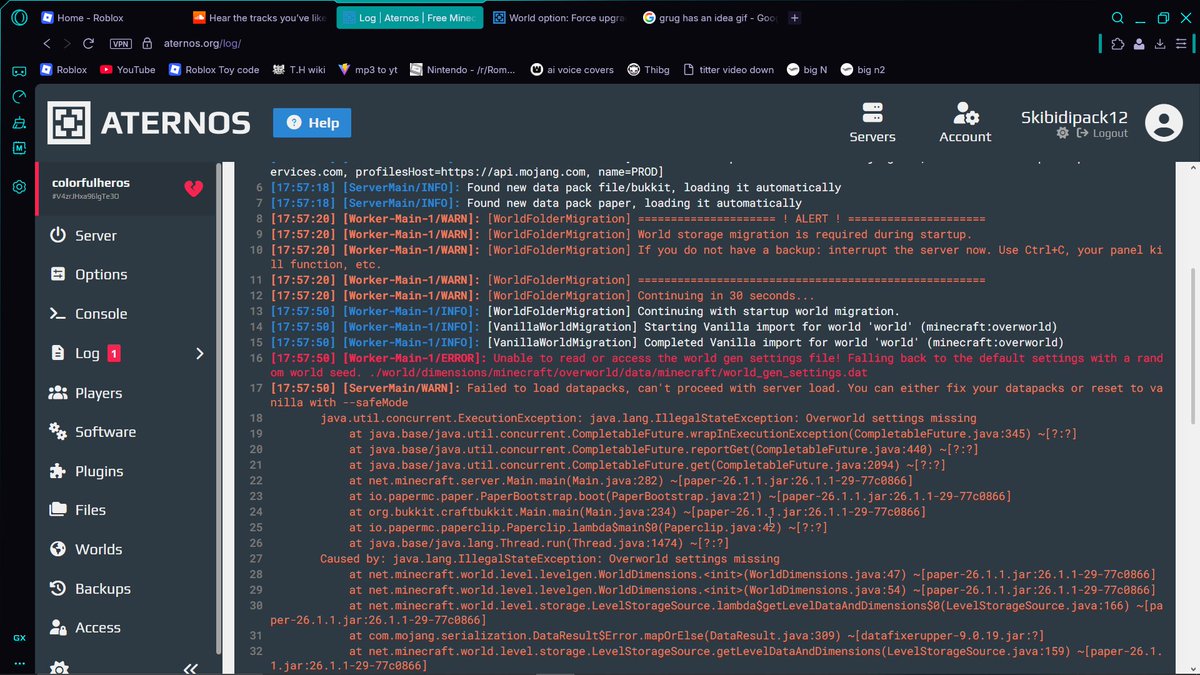Viewport: 1200px width, 675px height.
Task: Click the broken heart icon beside colorfulheros
Action: coord(194,188)
